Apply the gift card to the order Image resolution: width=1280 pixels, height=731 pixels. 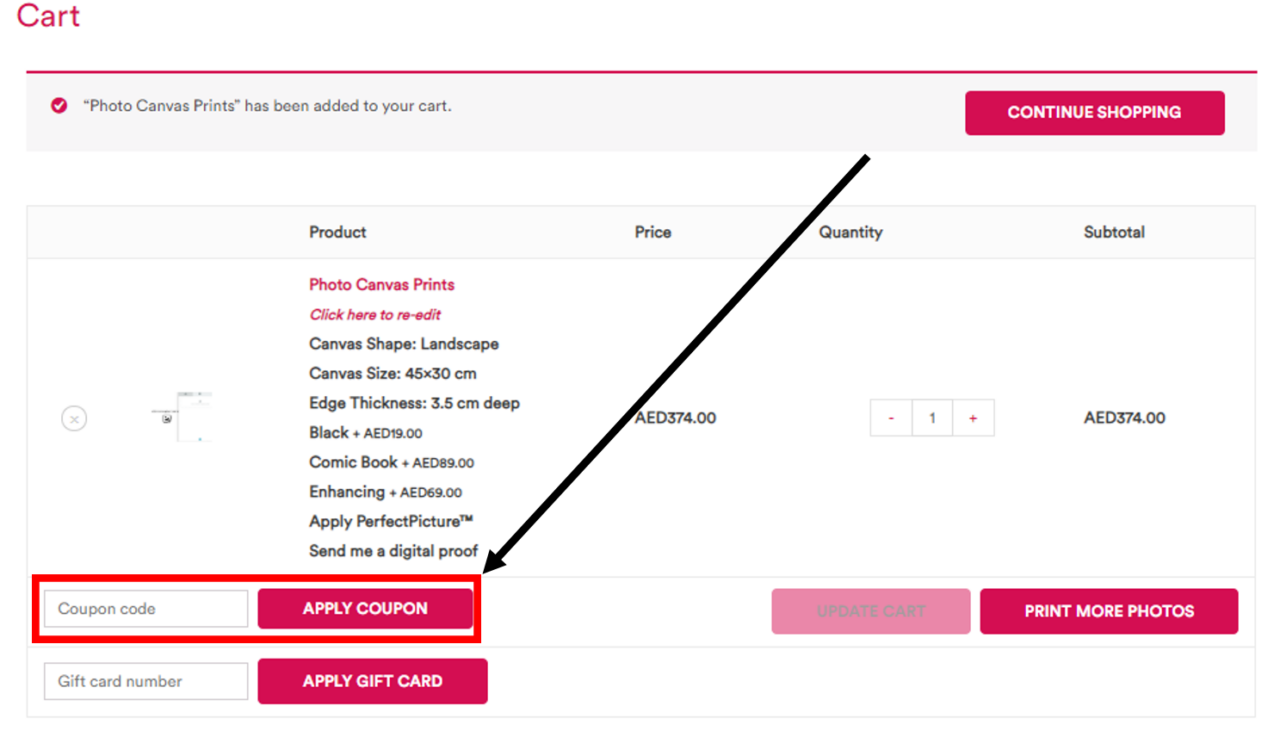click(x=372, y=681)
